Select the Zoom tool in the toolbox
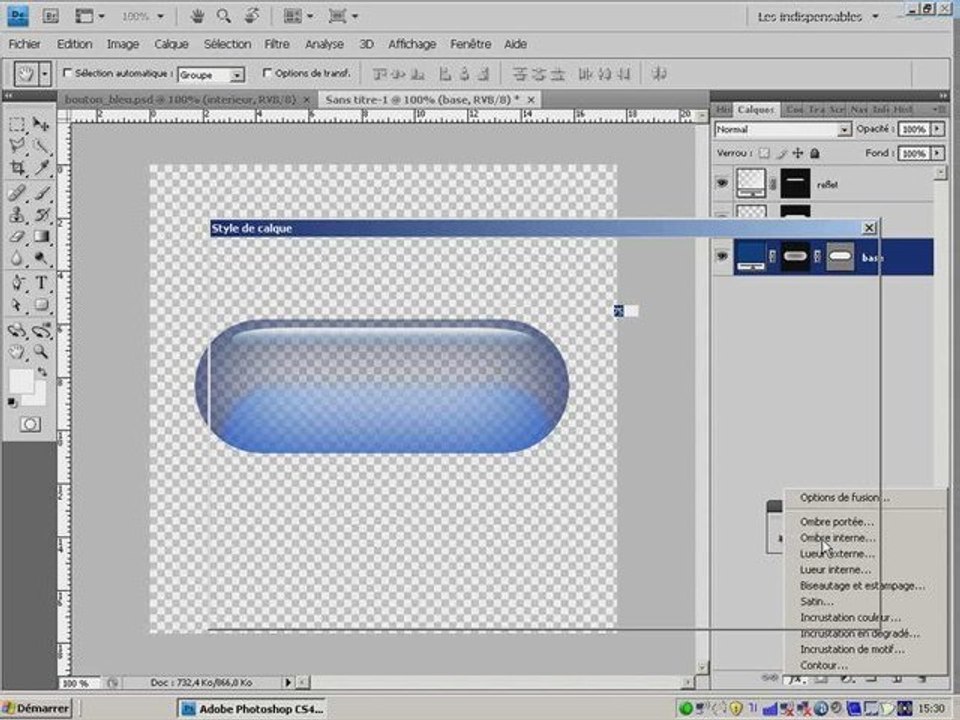 pos(41,352)
